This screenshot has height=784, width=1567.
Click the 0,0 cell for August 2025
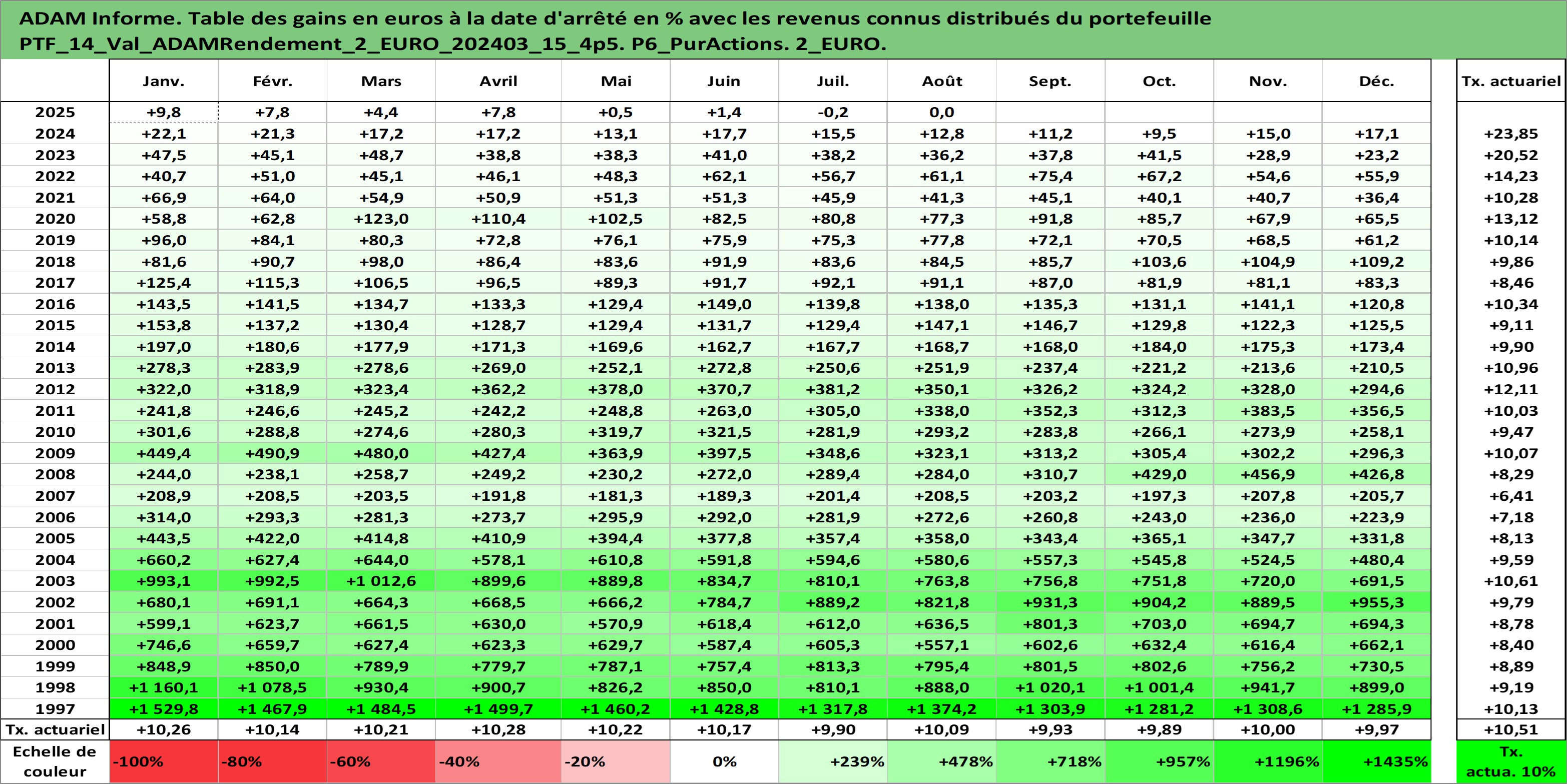click(942, 112)
